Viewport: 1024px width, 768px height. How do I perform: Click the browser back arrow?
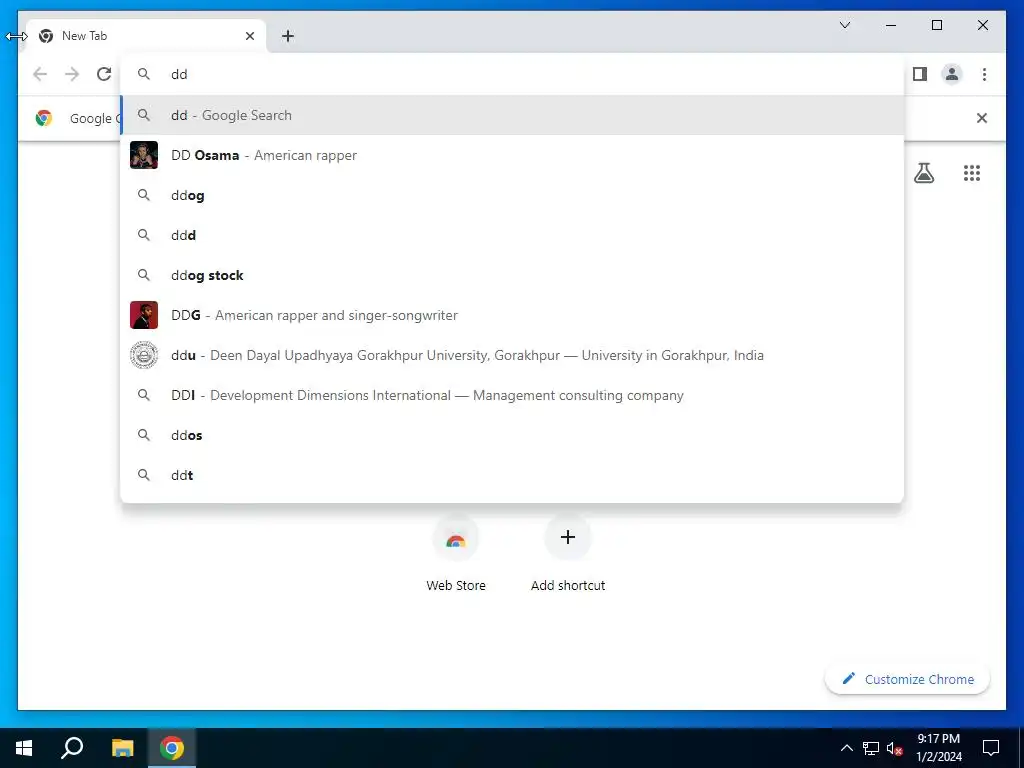40,74
